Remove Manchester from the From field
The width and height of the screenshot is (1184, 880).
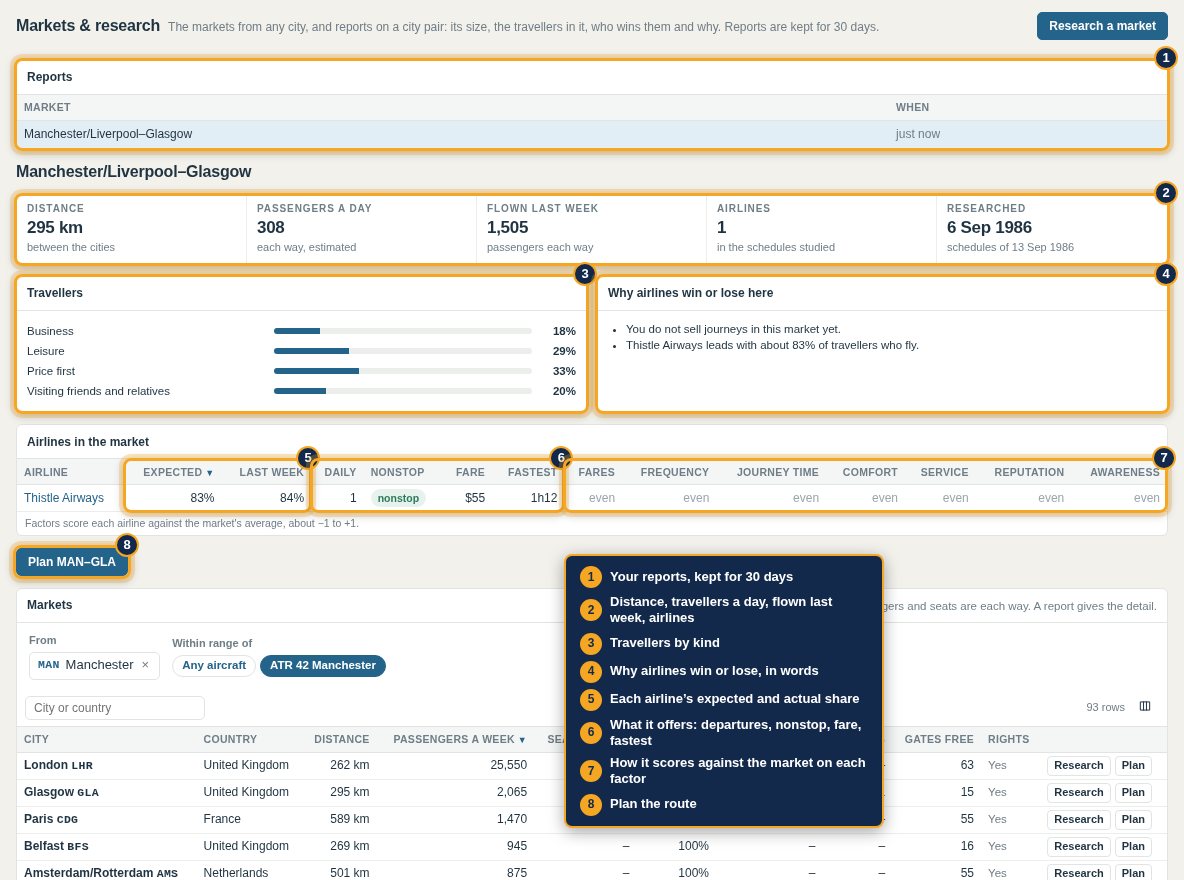[145, 665]
